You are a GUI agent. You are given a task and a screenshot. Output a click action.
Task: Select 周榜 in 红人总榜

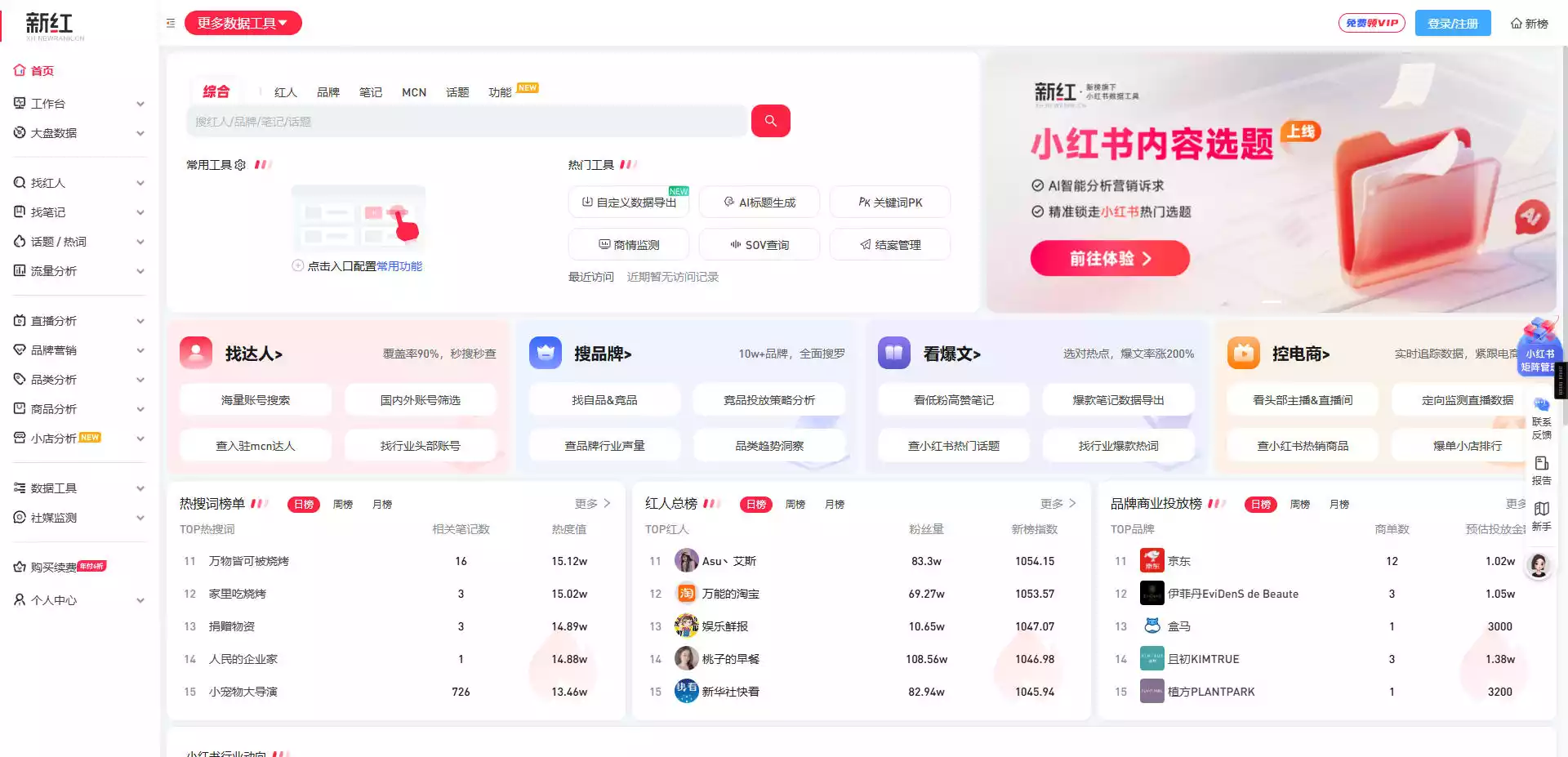[x=795, y=505]
